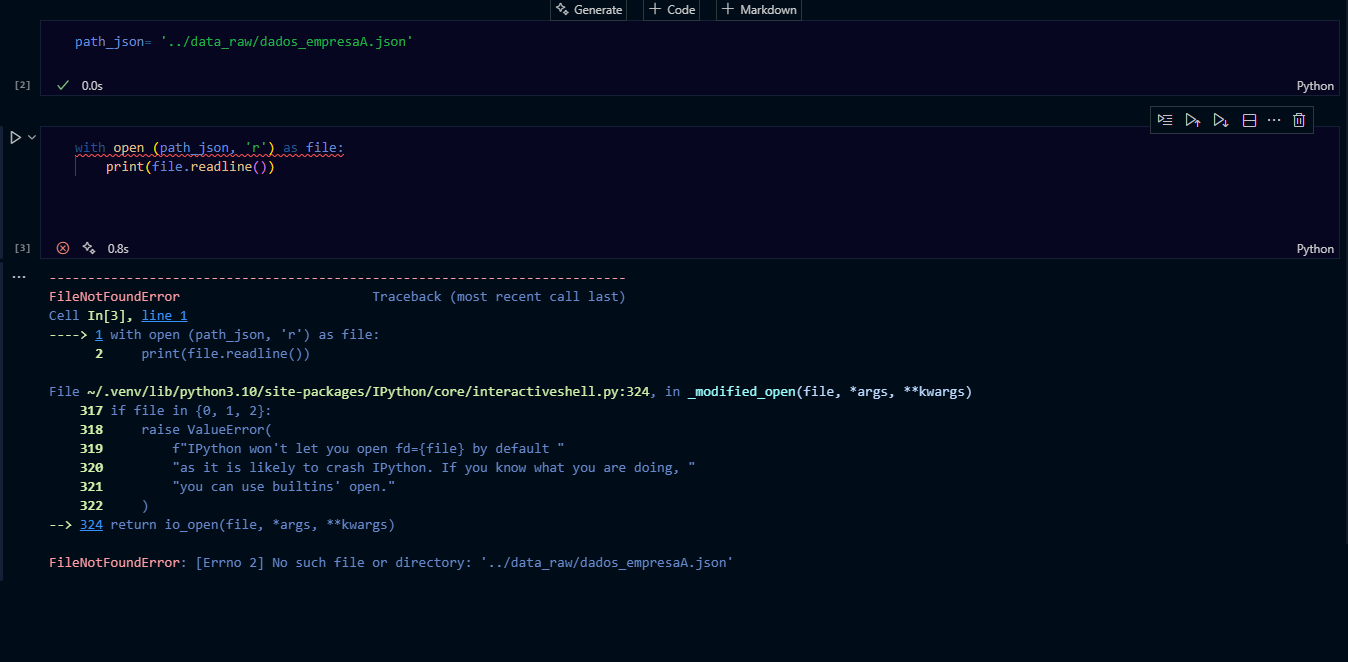Click inside the print(file.readline()) code line
The width and height of the screenshot is (1348, 662).
pos(190,167)
